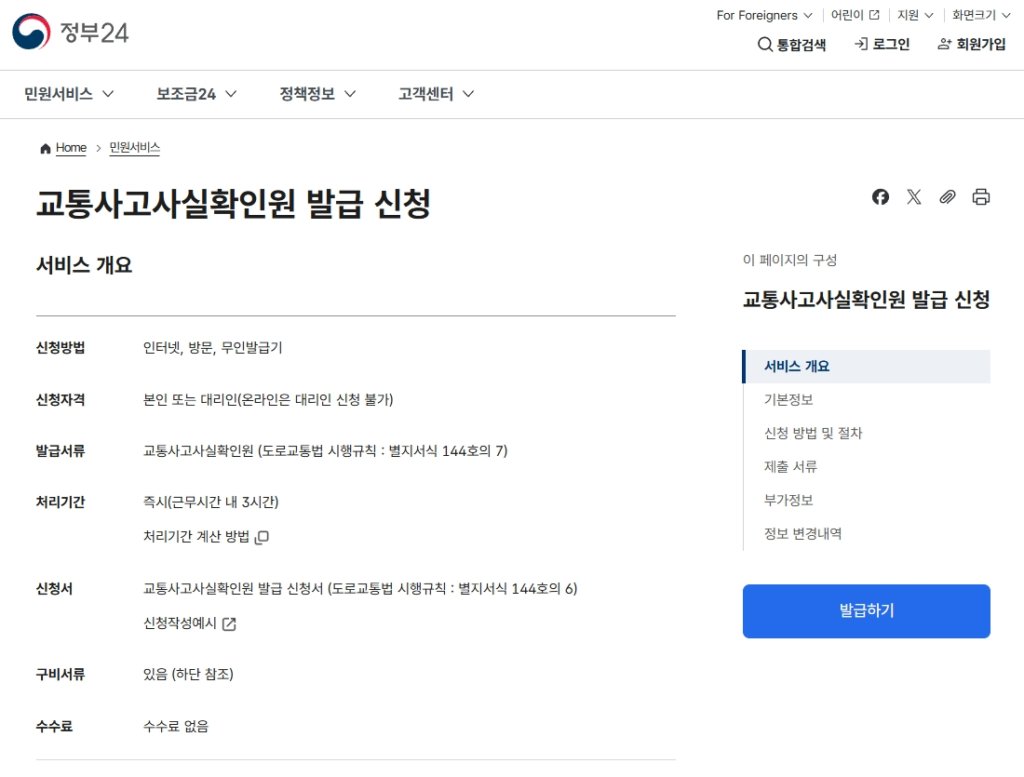The image size is (1024, 777).
Task: Click text 본인 또는 대리인(온라인은 대리인 신청 불가)
Action: tap(268, 400)
